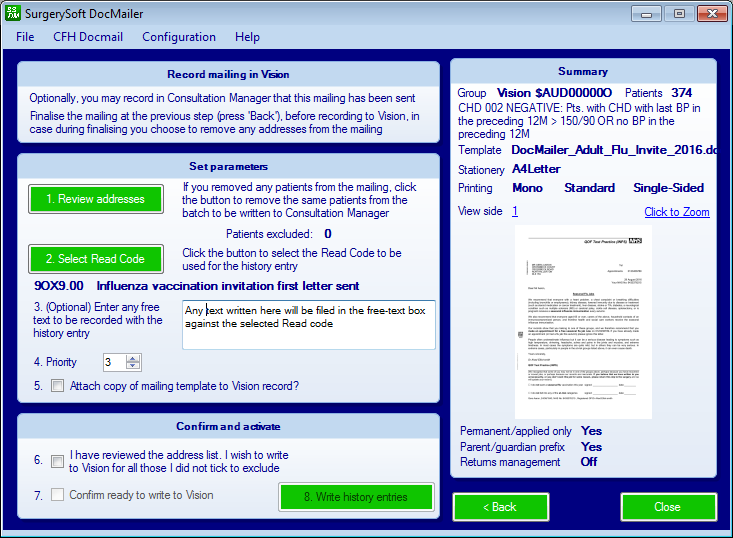Open the CFH Docmail menu
Viewport: 733px width, 538px height.
coord(88,37)
